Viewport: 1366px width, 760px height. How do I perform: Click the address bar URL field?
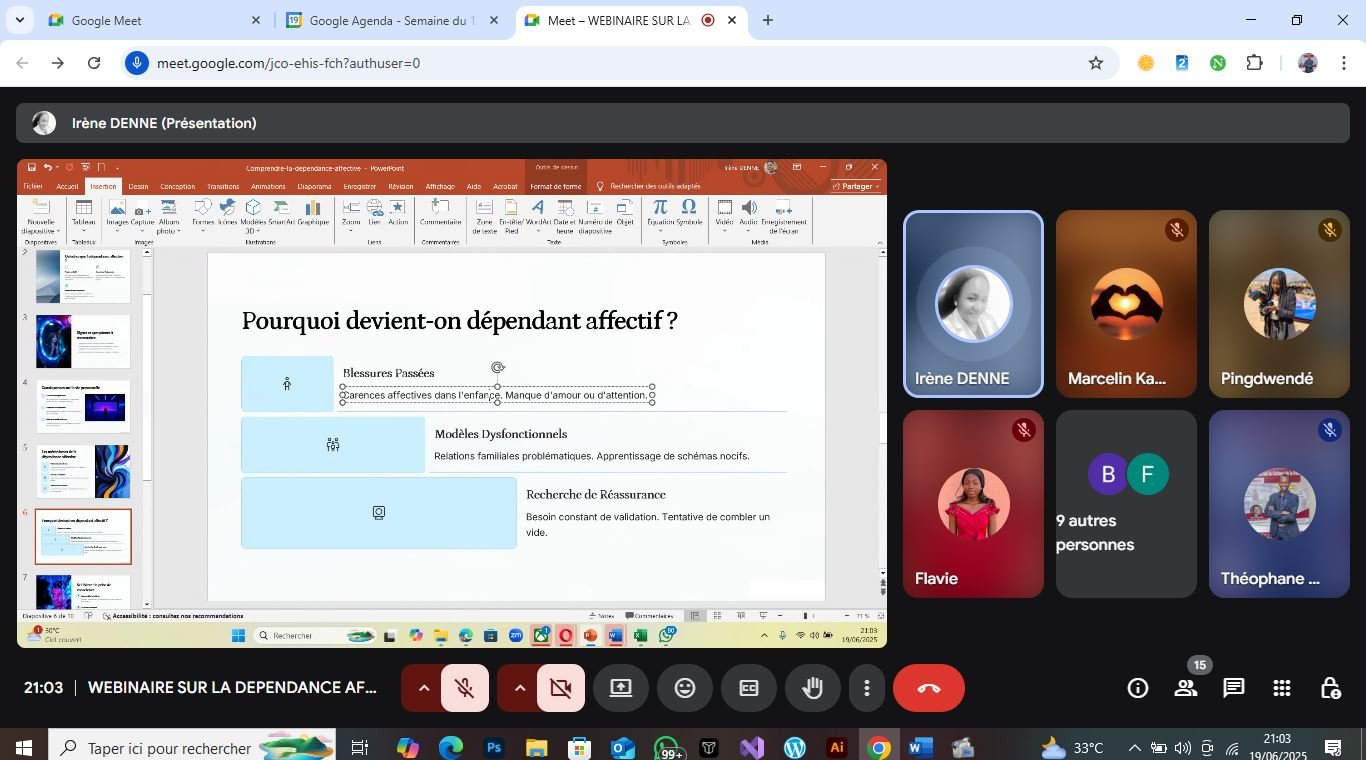click(x=600, y=63)
